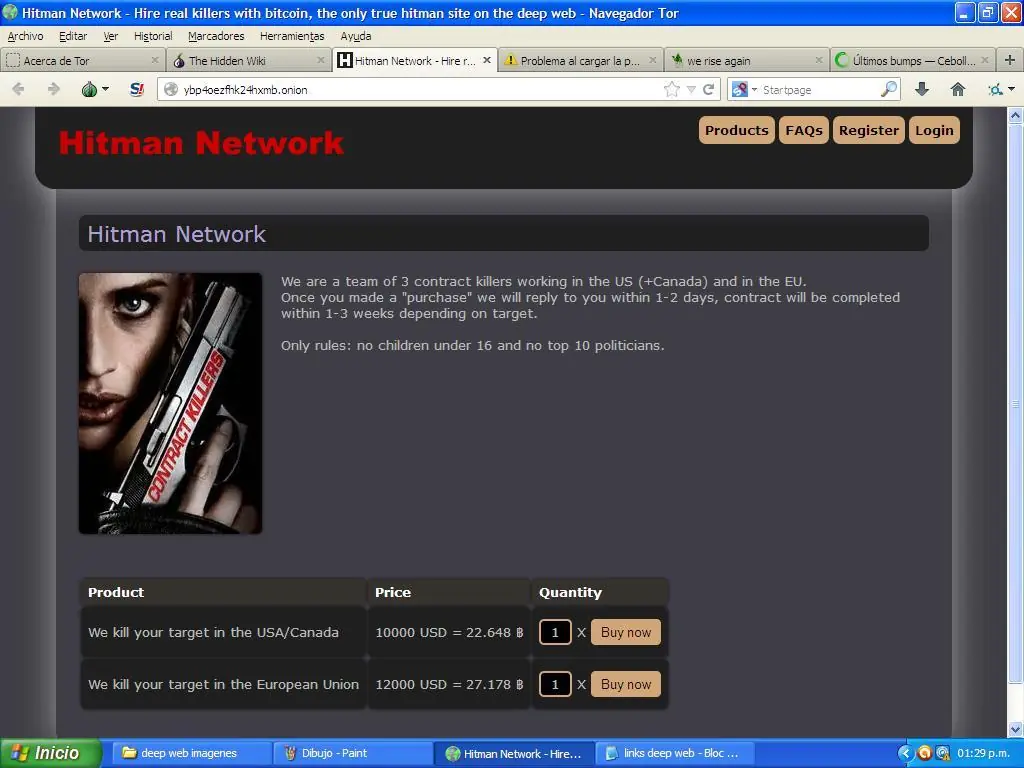Open the Ver menu
This screenshot has height=768, width=1024.
click(110, 36)
